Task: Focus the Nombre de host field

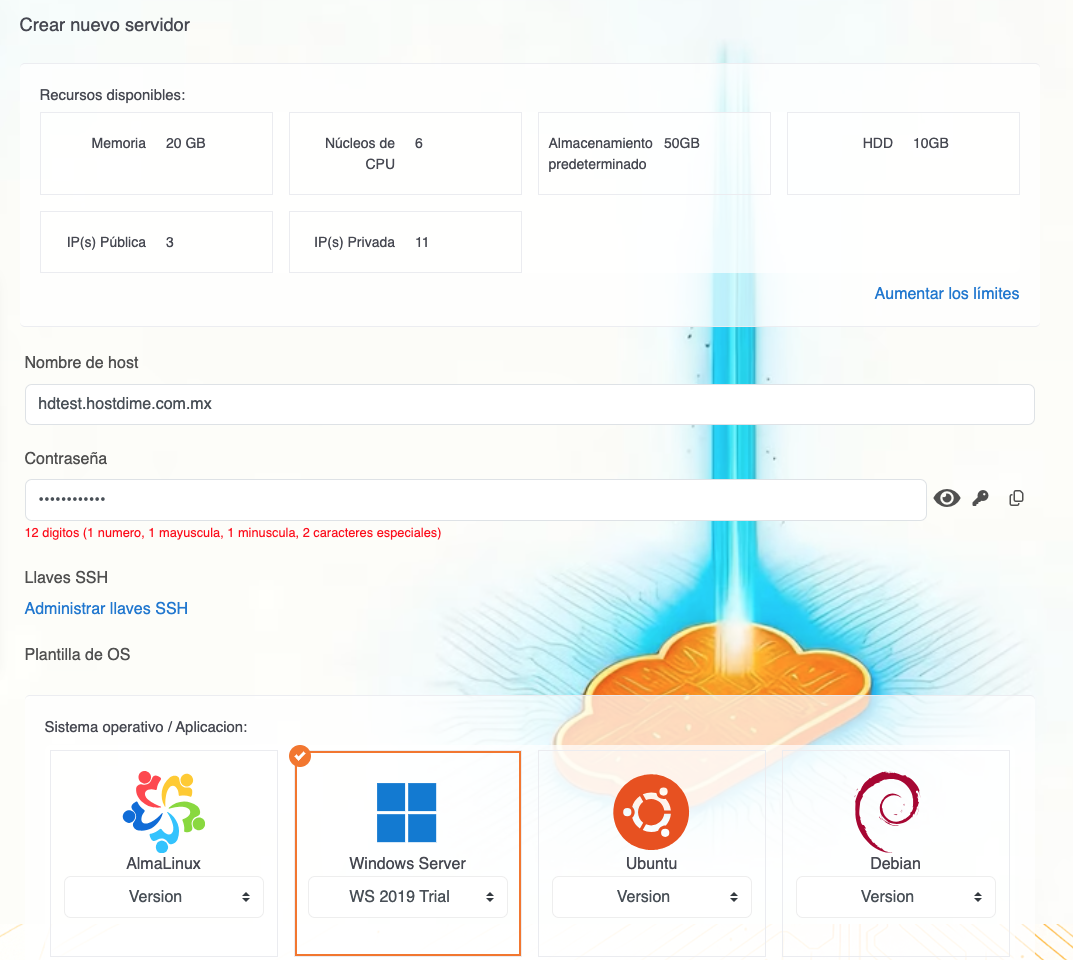Action: tap(529, 405)
